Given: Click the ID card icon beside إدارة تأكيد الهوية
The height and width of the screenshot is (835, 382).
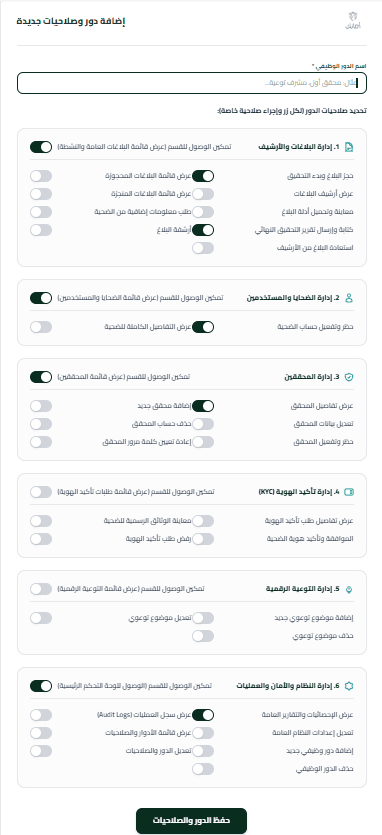Looking at the screenshot, I should pyautogui.click(x=349, y=492).
